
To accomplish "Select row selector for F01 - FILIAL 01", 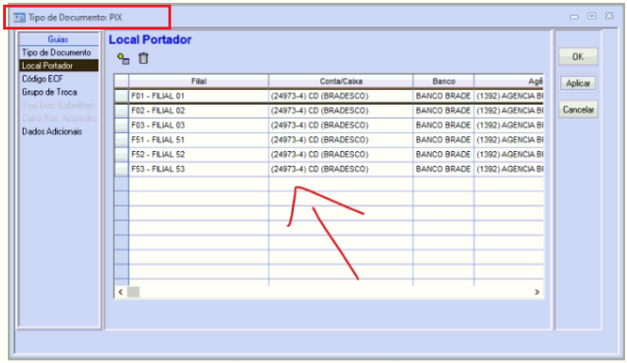I will coord(121,96).
